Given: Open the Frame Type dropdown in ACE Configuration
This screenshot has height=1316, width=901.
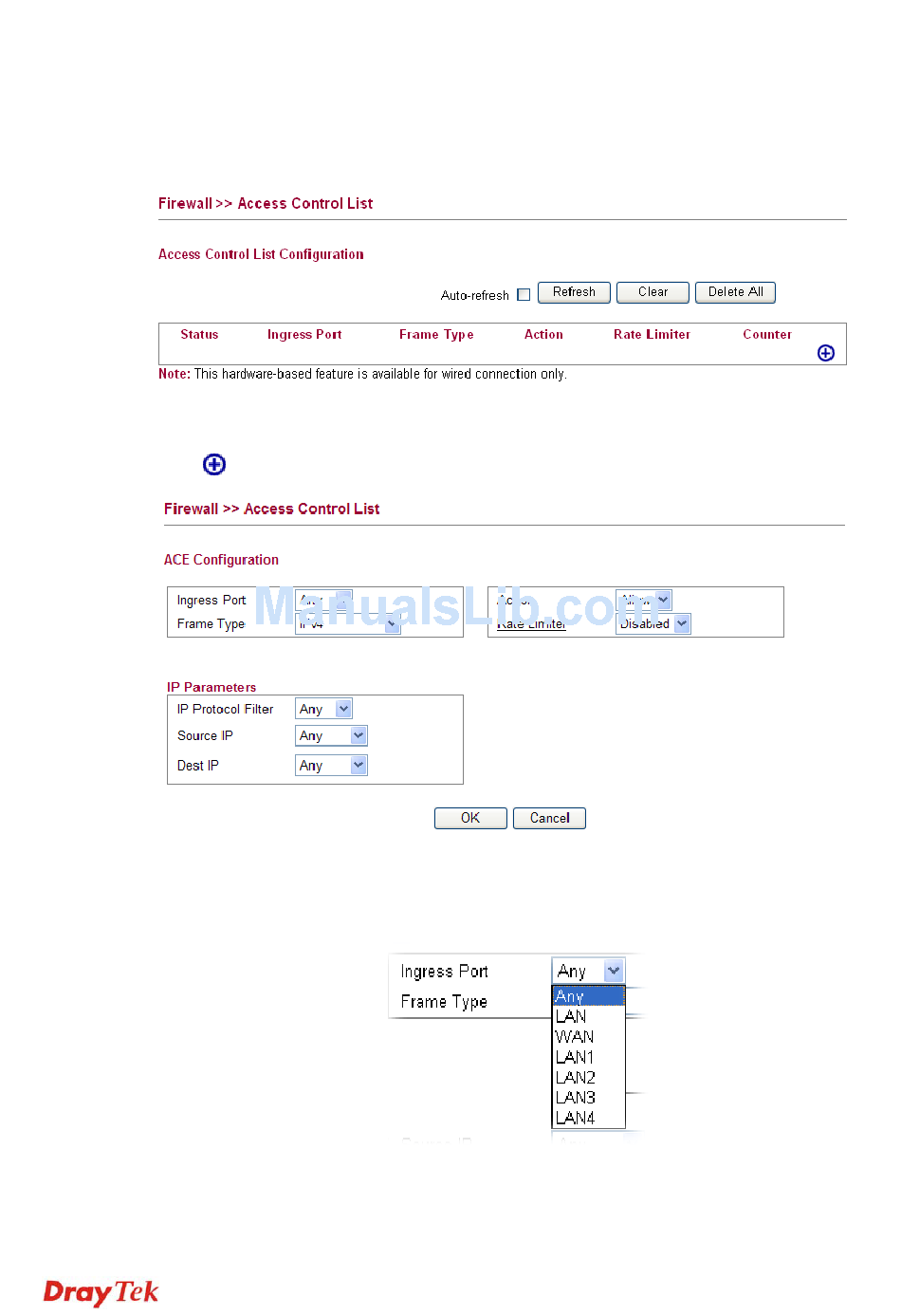Looking at the screenshot, I should (347, 623).
